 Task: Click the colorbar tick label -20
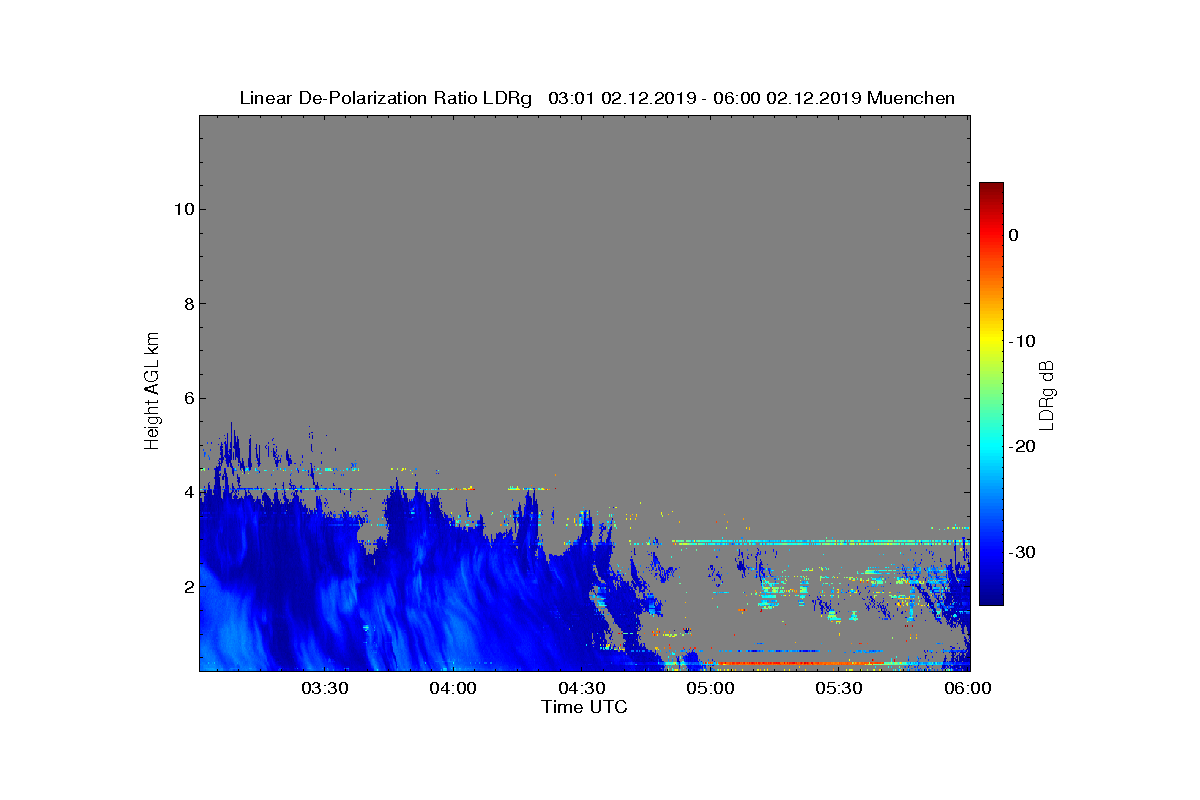(x=1021, y=446)
